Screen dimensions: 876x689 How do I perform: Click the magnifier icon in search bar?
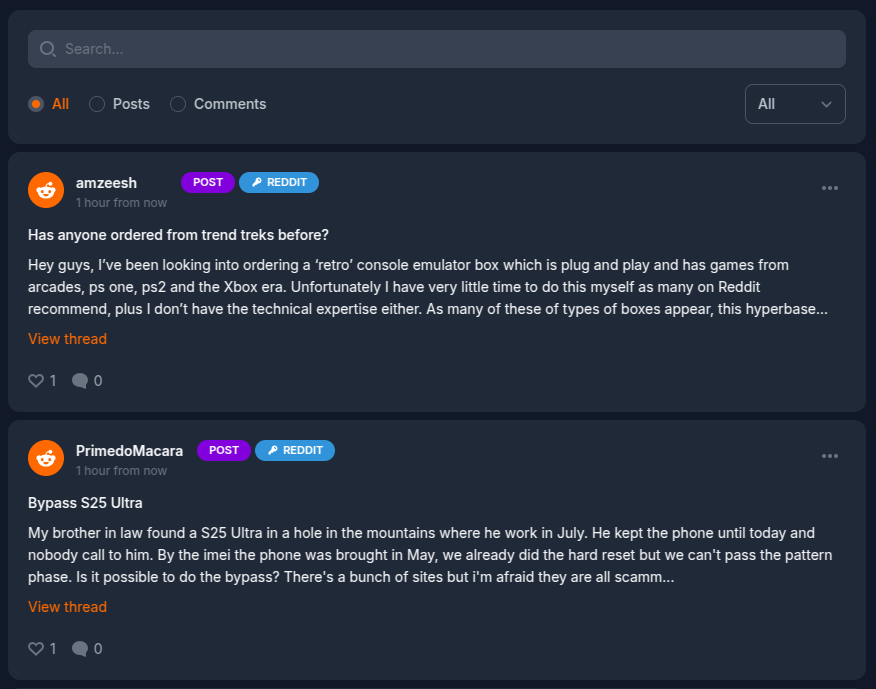tap(48, 49)
